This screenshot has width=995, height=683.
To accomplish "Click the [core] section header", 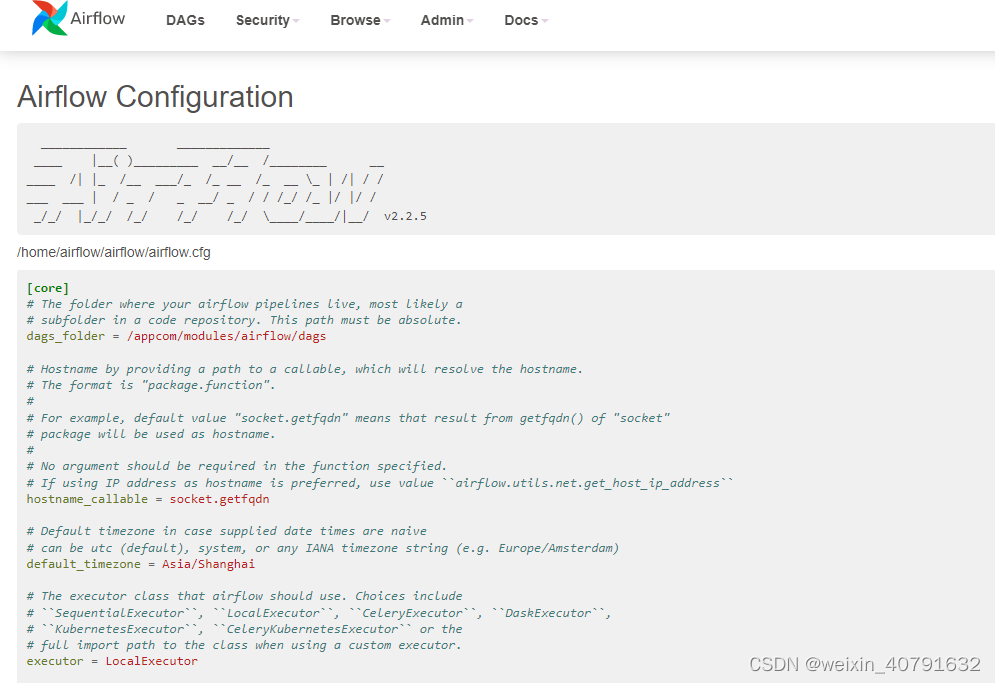I will pos(48,288).
